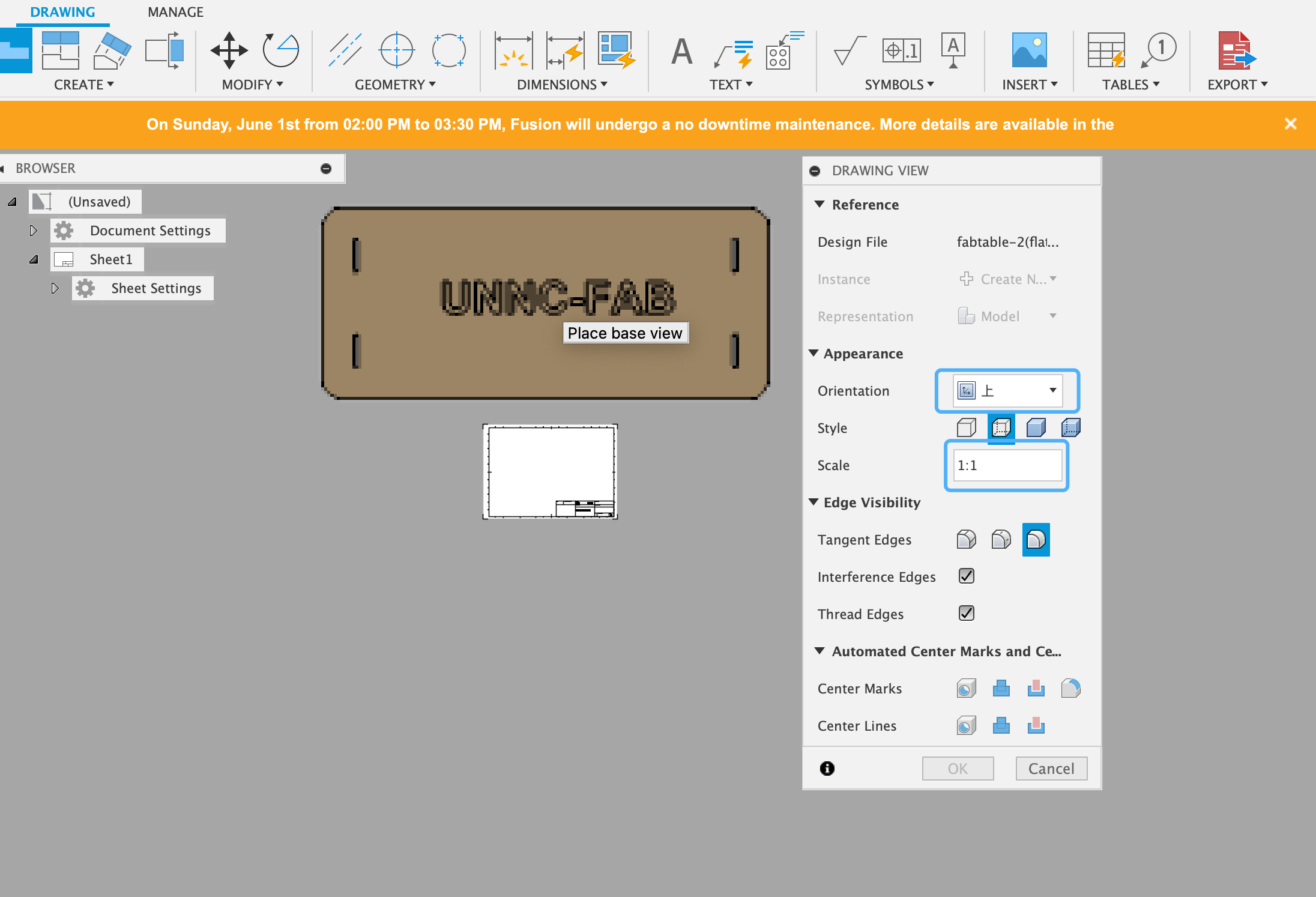The image size is (1316, 897).
Task: Open the DIMENSIONS menu
Action: coord(562,85)
